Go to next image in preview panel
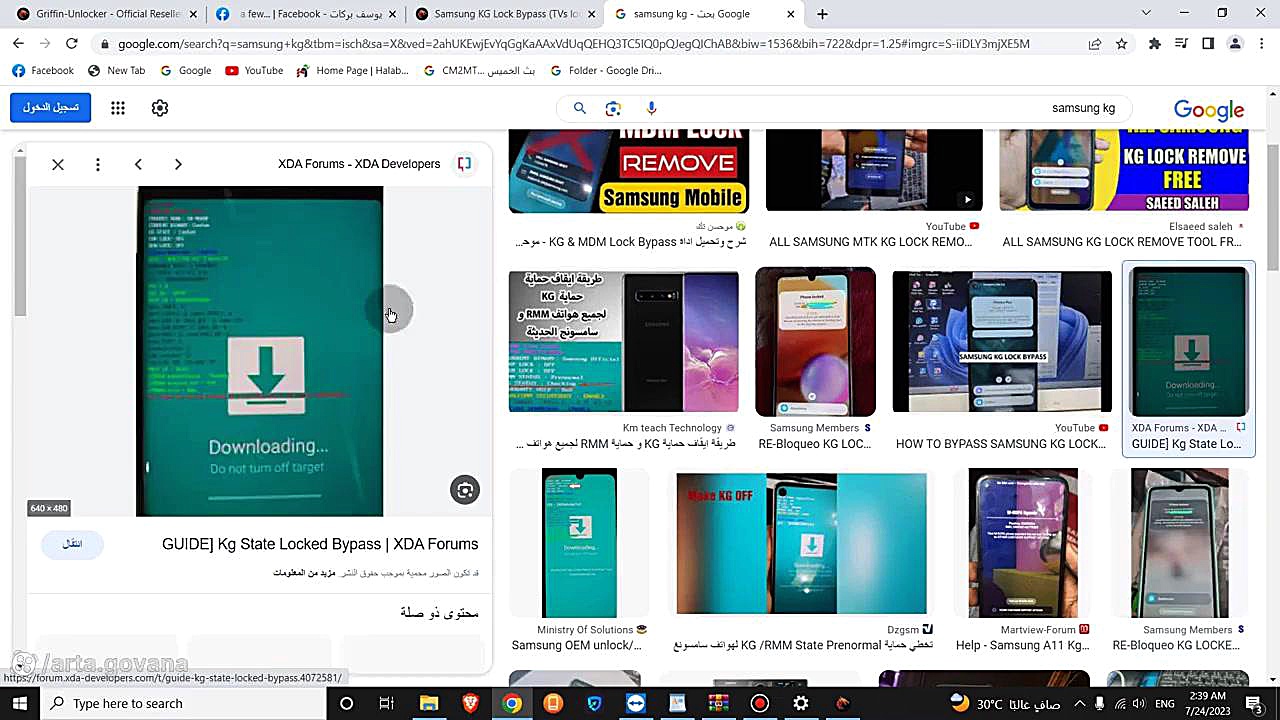Viewport: 1280px width, 720px height. pos(178,164)
